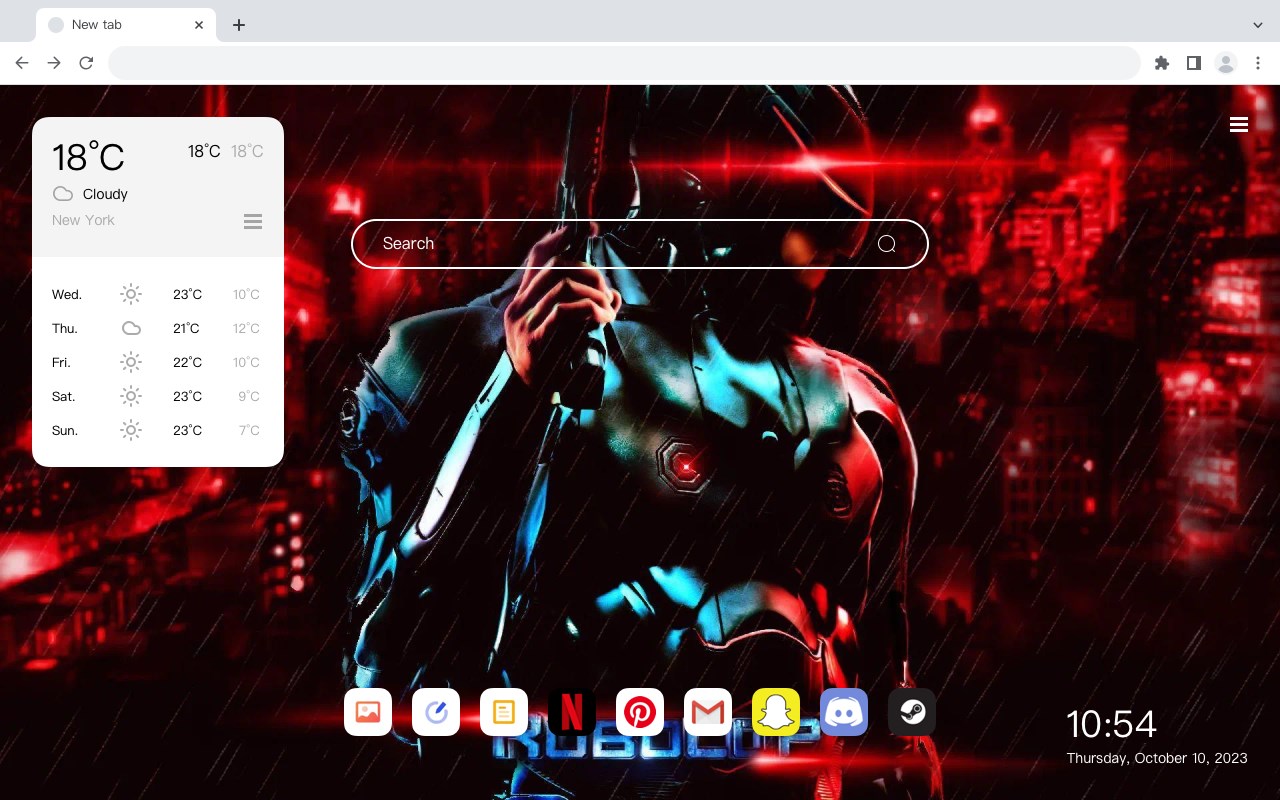Open the tab search dropdown arrow
The width and height of the screenshot is (1280, 800).
[1258, 25]
